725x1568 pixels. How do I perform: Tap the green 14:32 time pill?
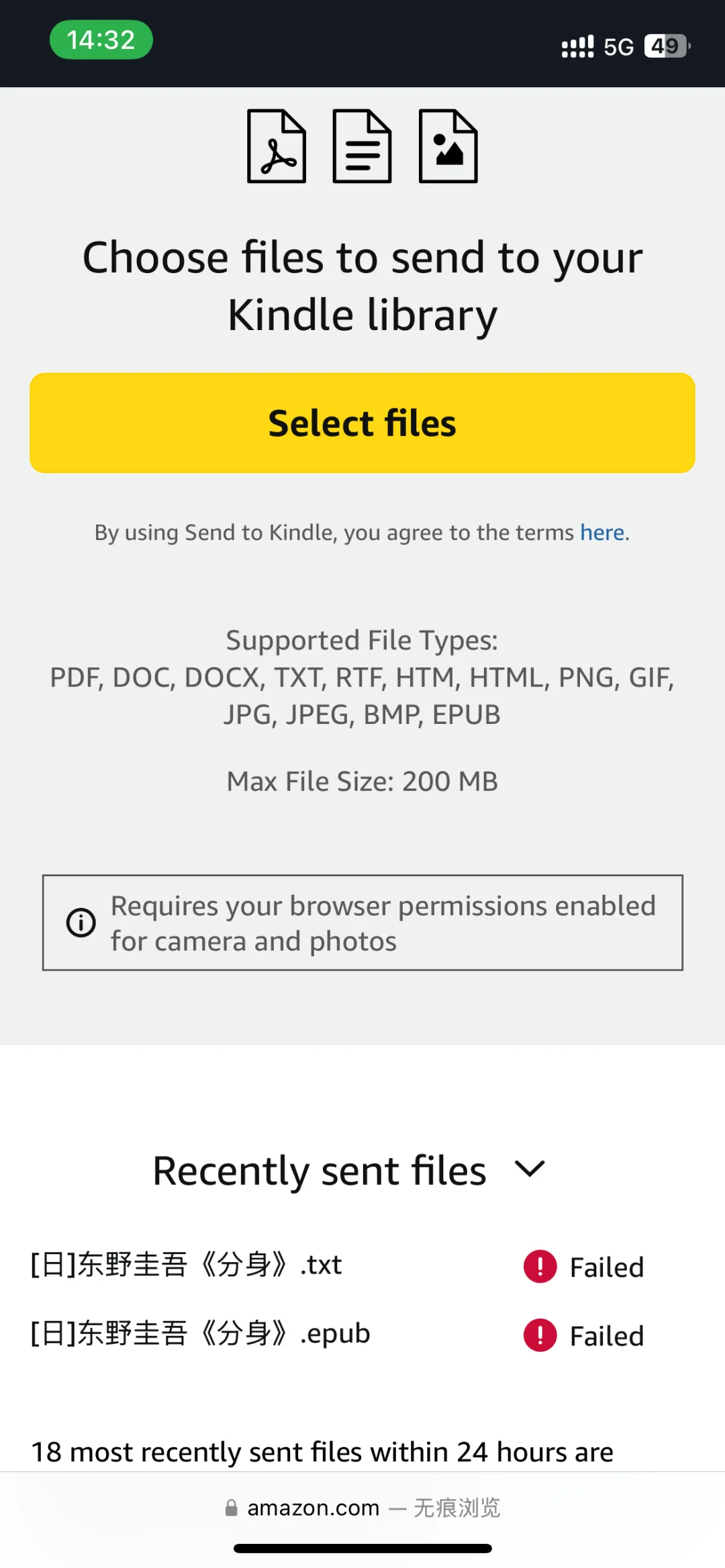(101, 40)
